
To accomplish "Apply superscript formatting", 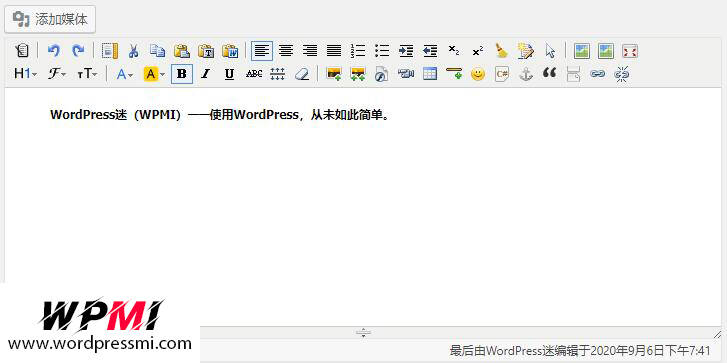I will pos(478,51).
